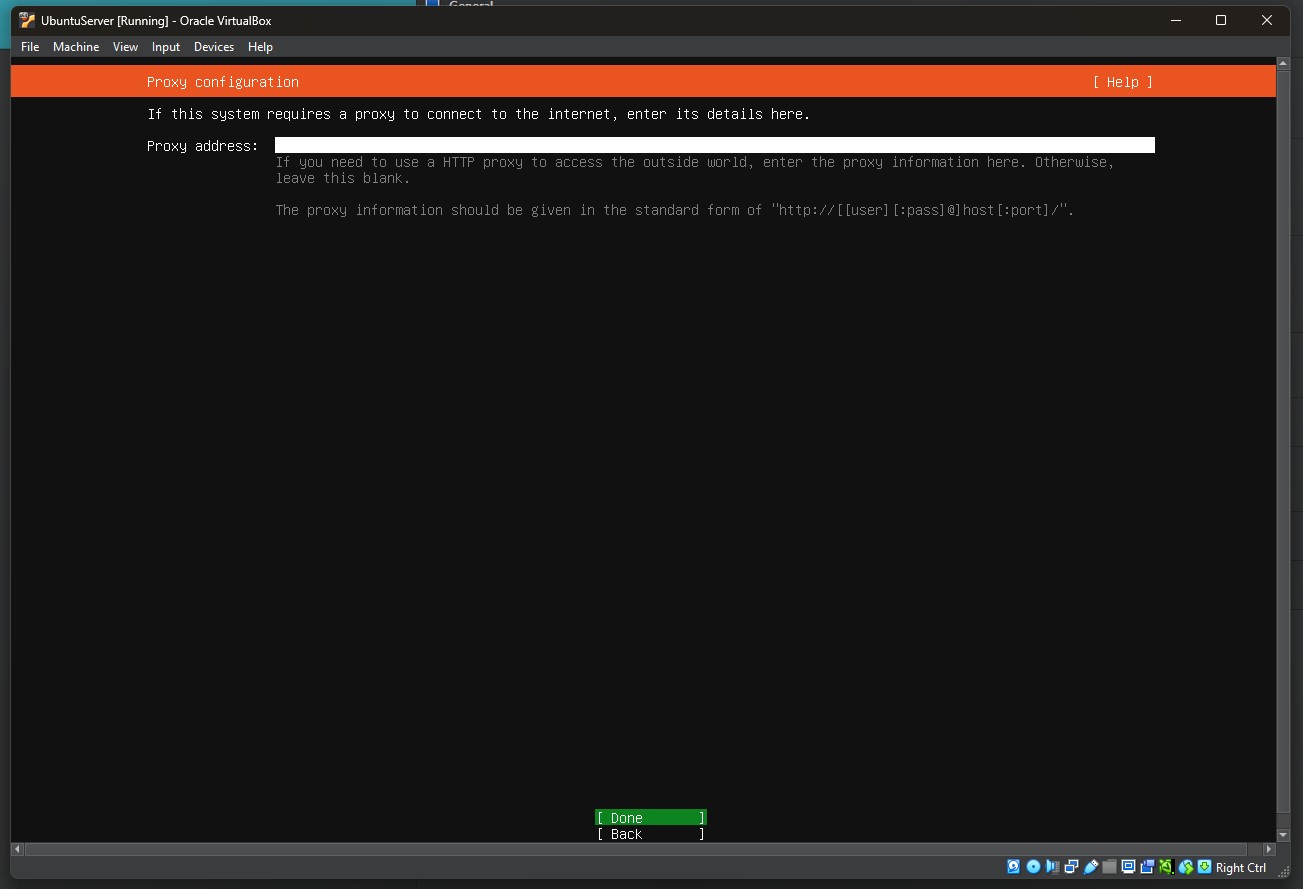1303x889 pixels.
Task: Open the USB devices status icon
Action: point(1090,867)
